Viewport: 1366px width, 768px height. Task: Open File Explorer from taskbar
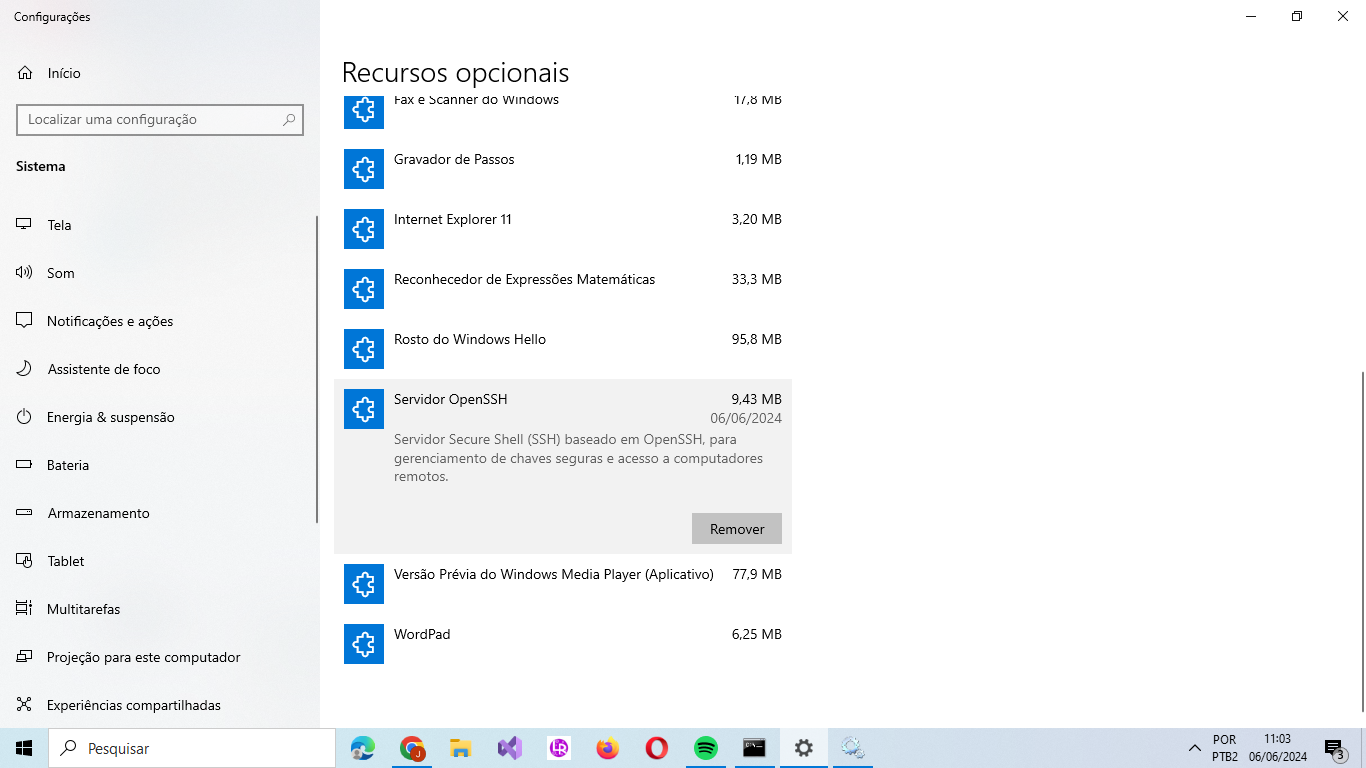click(460, 748)
